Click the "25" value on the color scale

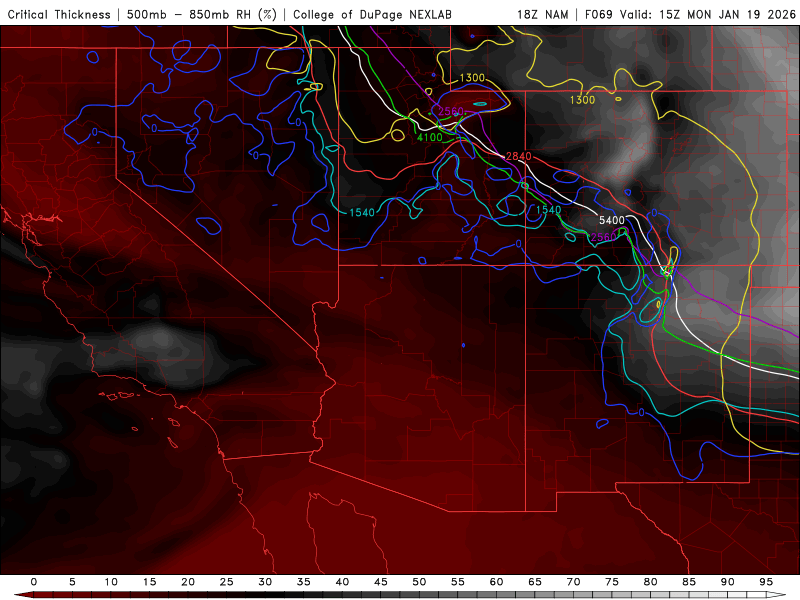point(227,582)
